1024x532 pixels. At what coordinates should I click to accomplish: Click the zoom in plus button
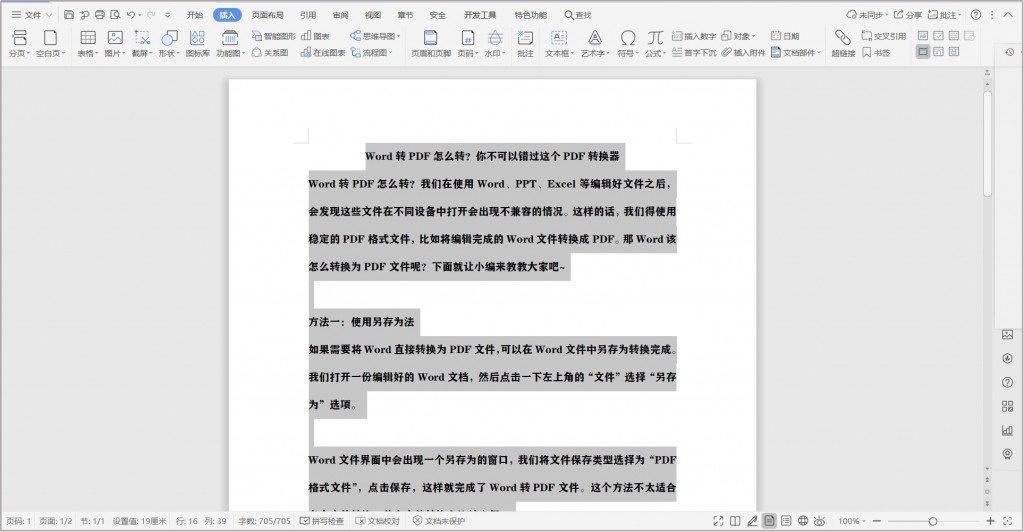(x=991, y=521)
